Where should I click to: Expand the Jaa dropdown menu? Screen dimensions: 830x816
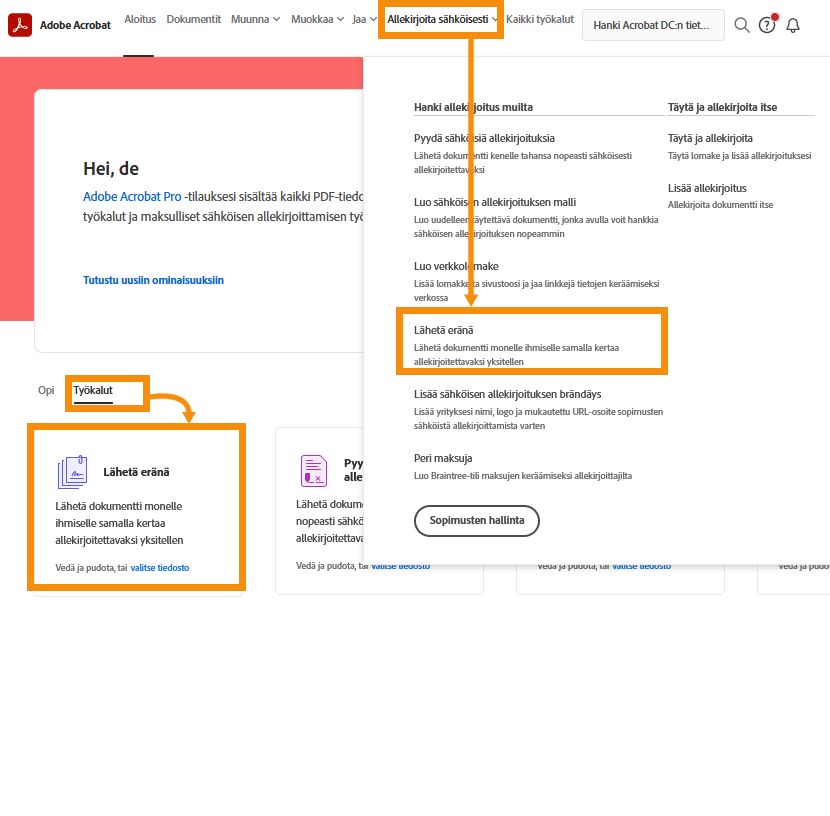pyautogui.click(x=364, y=20)
